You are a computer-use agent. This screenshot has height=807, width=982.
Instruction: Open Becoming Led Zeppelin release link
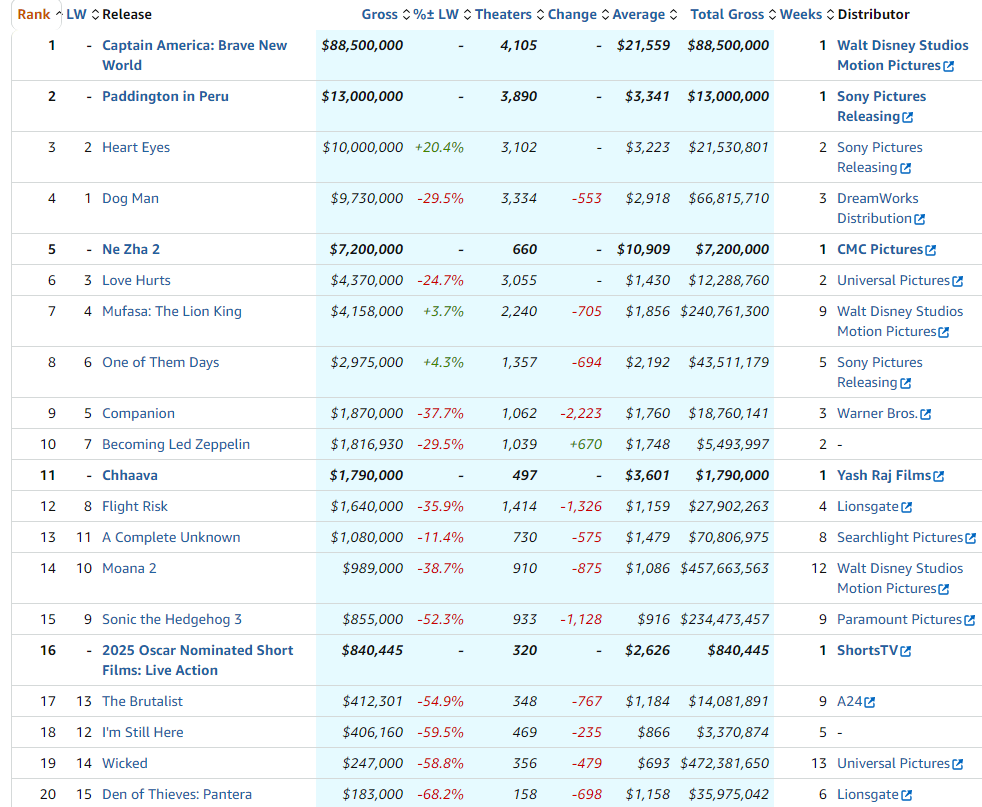(176, 445)
